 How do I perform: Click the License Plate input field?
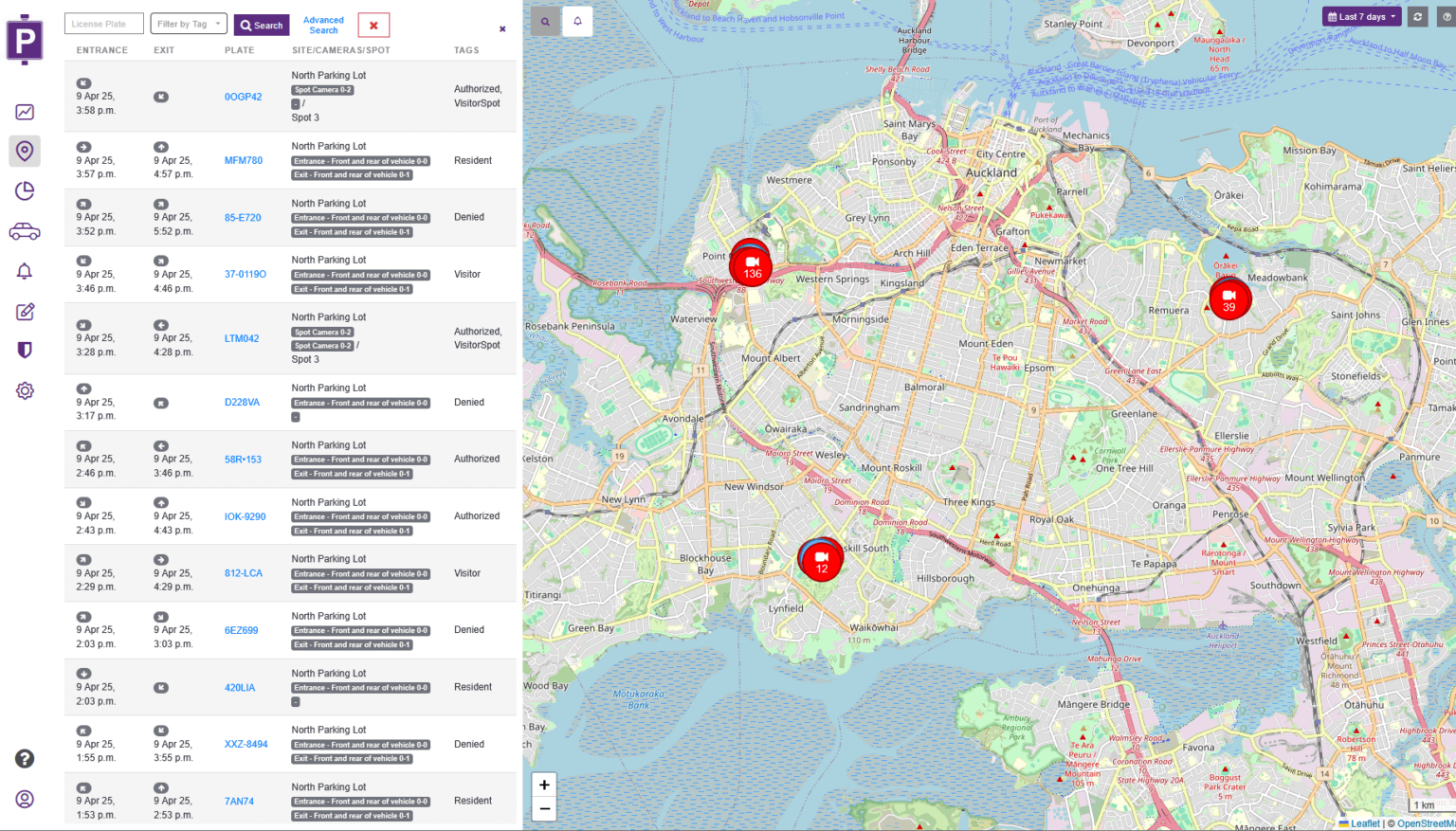click(x=104, y=24)
